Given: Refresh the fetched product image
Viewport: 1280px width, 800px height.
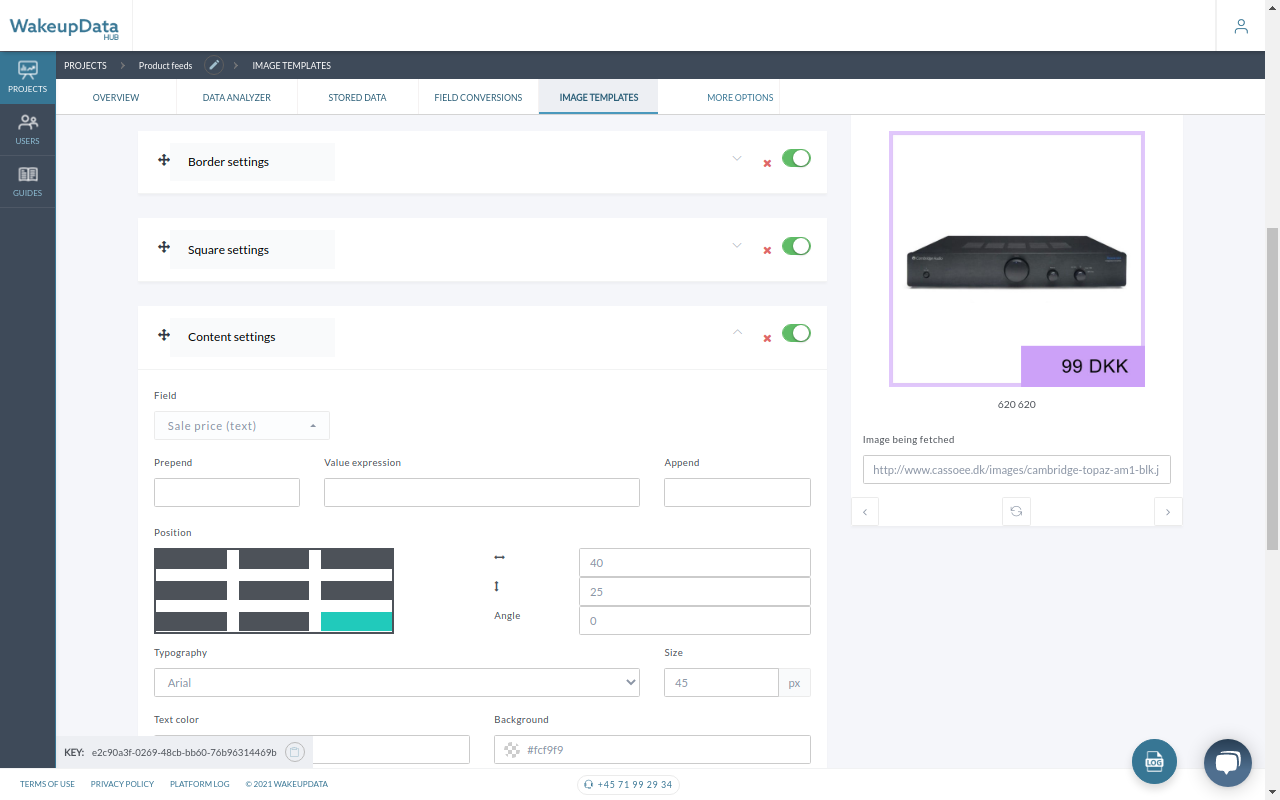Looking at the screenshot, I should [1016, 511].
